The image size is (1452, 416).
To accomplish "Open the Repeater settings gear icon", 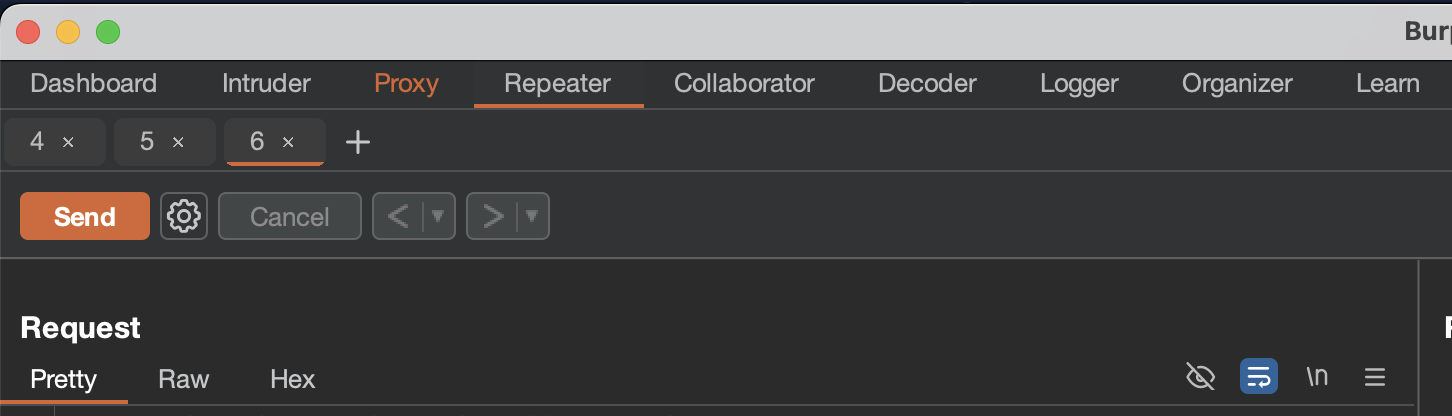I will tap(184, 216).
